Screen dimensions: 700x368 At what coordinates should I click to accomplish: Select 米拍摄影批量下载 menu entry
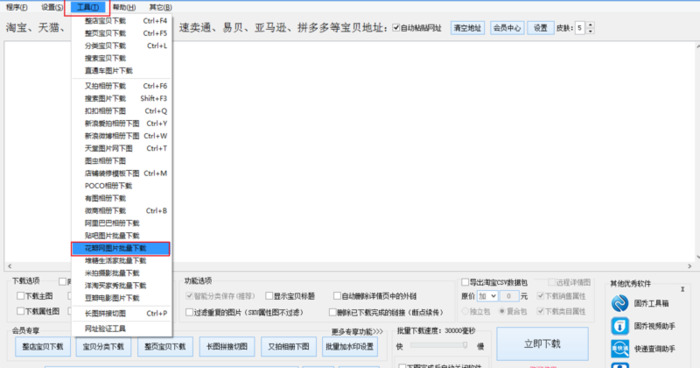pyautogui.click(x=121, y=273)
